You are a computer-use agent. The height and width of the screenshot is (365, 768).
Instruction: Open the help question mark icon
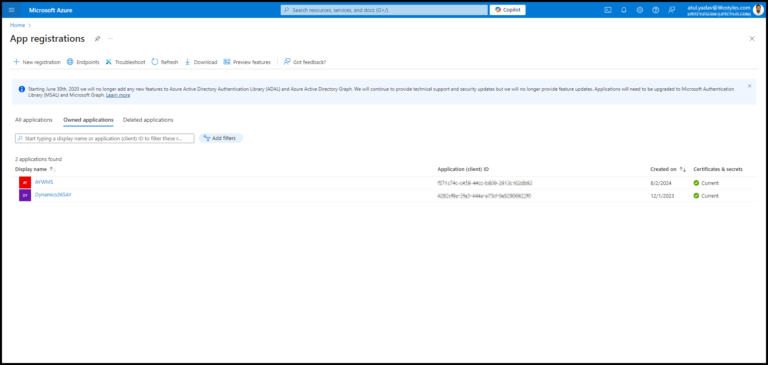(x=655, y=10)
